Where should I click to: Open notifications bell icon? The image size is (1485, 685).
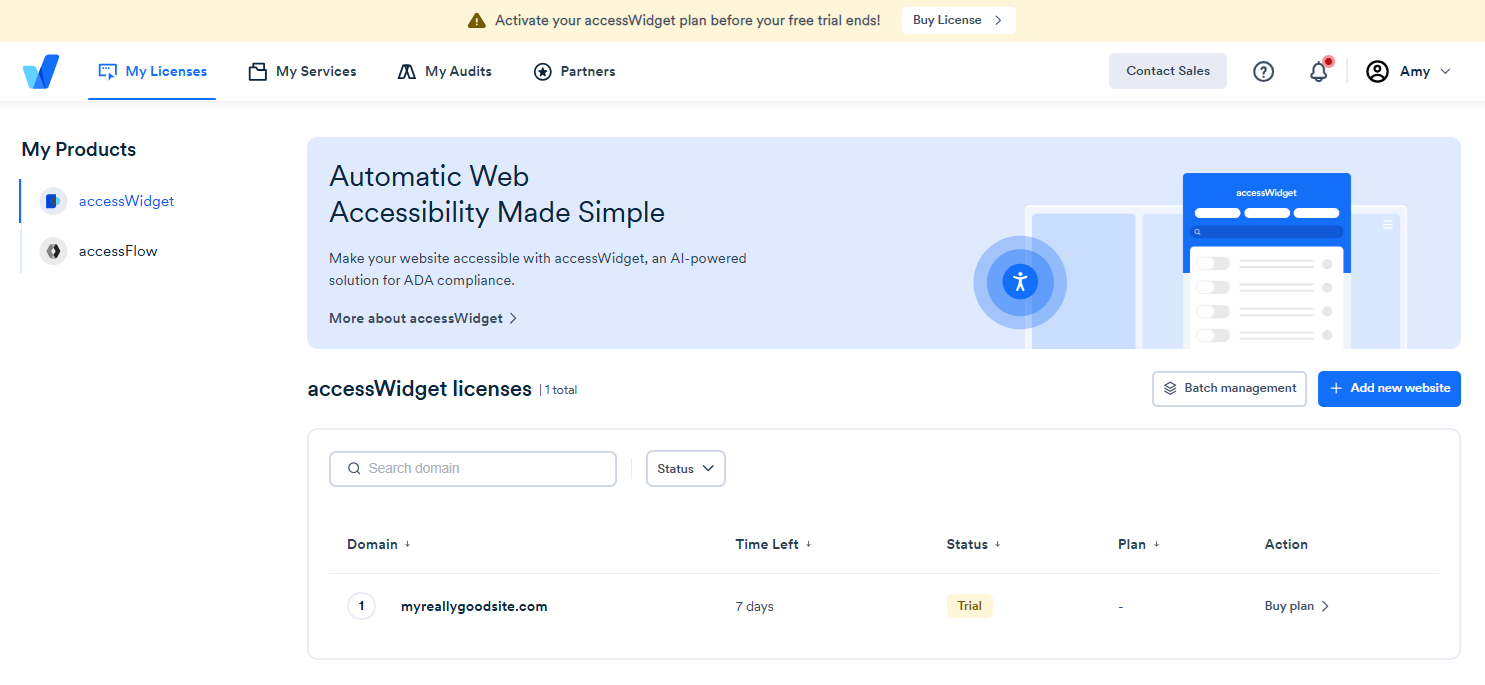tap(1319, 72)
